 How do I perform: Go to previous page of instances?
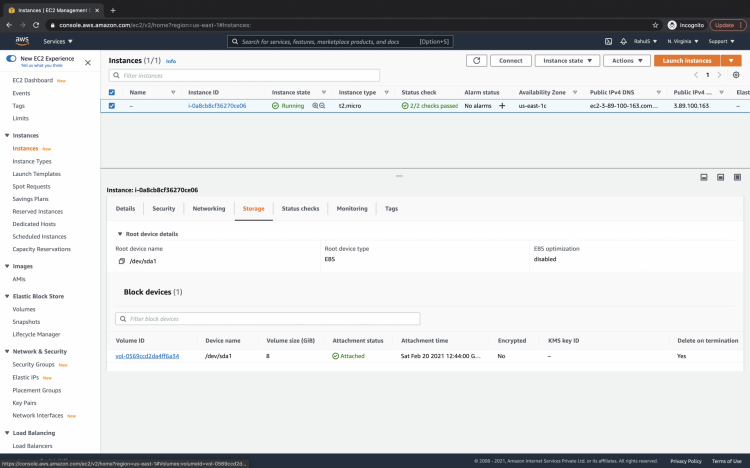click(x=696, y=75)
